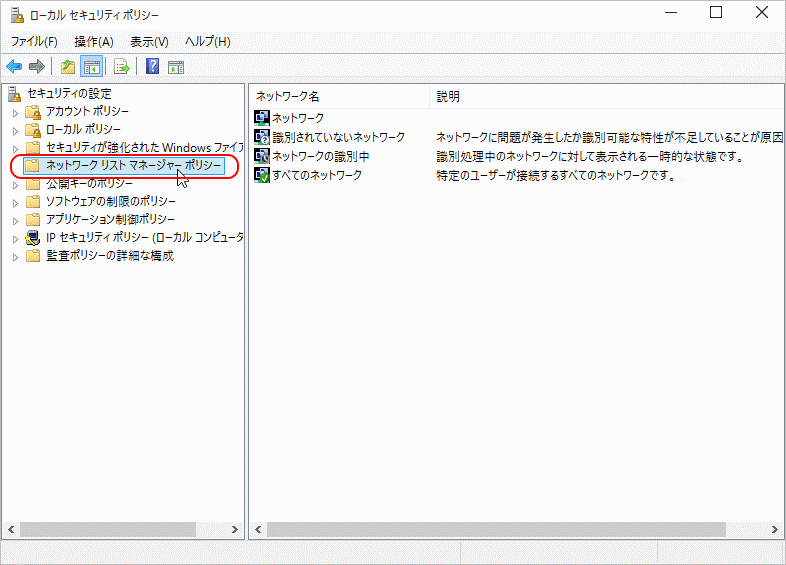786x565 pixels.
Task: Click description 識別処理中のネットワークに対して表示される一時的な状態です。
Action: click(590, 156)
